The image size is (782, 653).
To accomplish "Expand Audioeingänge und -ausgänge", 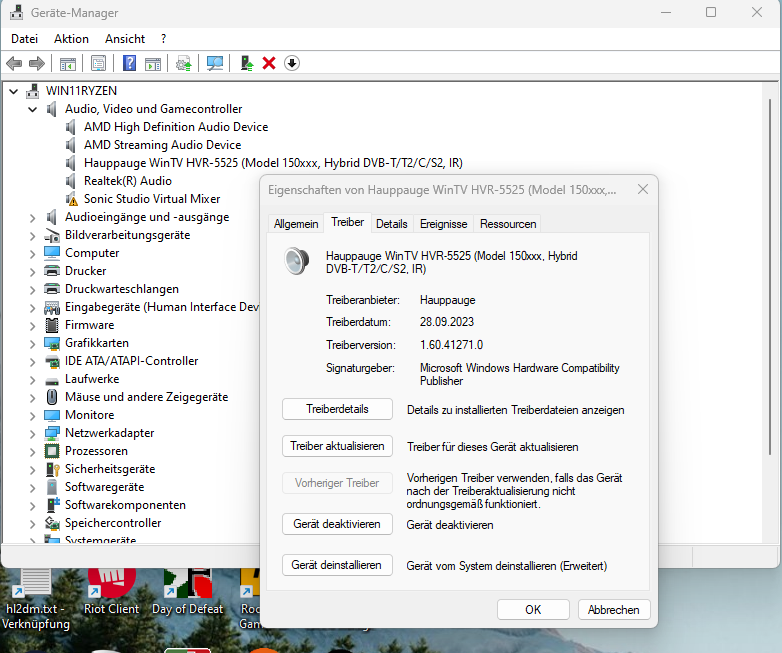I will 33,218.
